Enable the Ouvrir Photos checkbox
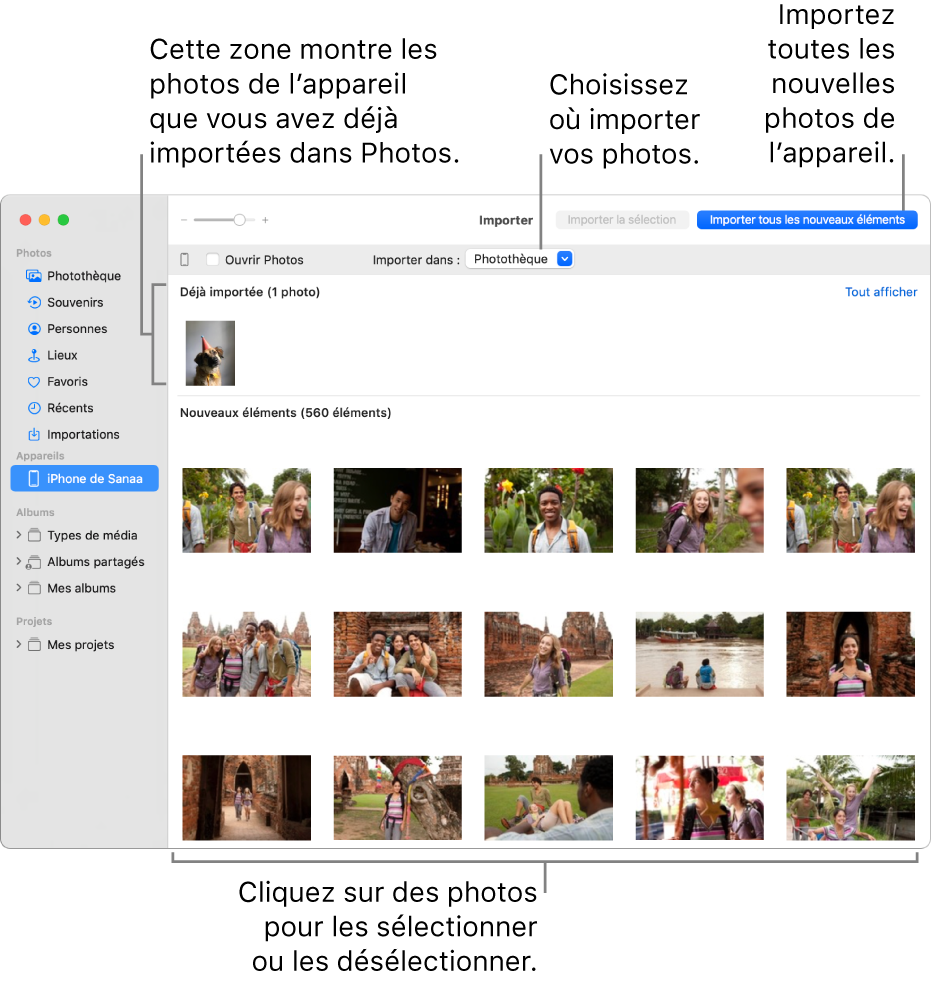The image size is (931, 984). [212, 259]
